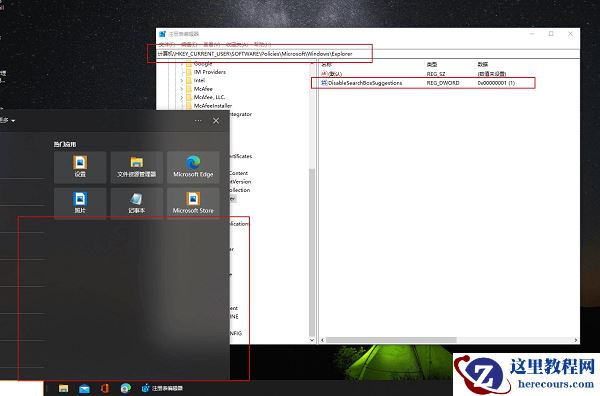Image resolution: width=600 pixels, height=396 pixels.
Task: Click the Intel folder icon in tree
Action: click(x=189, y=80)
